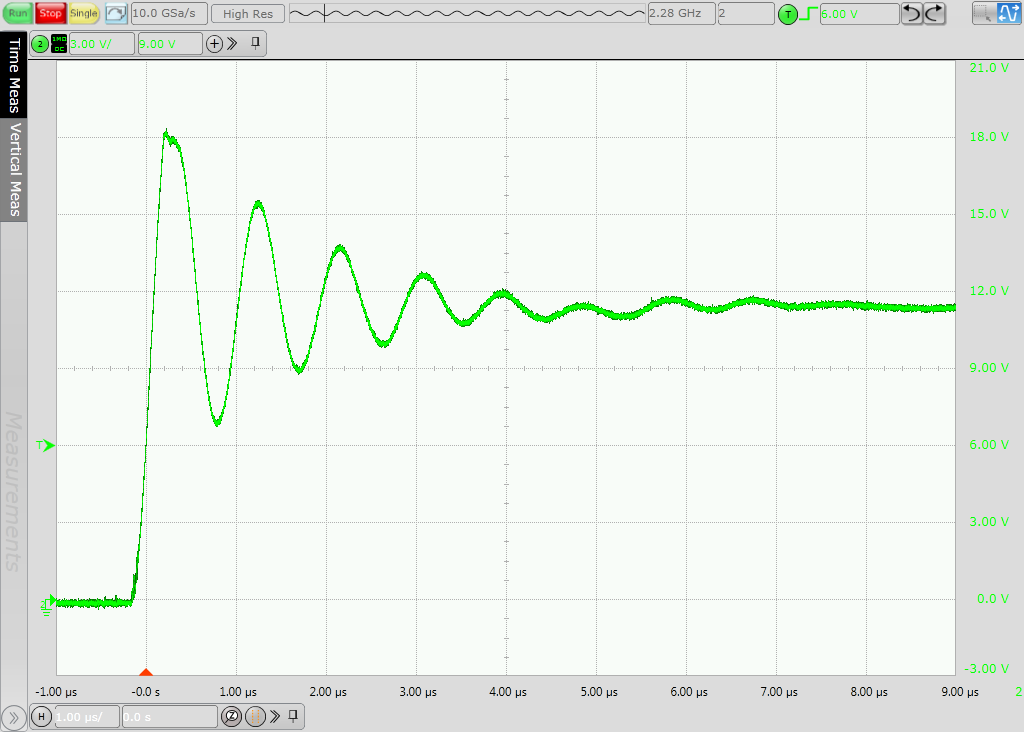Viewport: 1024px width, 732px height.
Task: Click the 4.00 µs time axis label
Action: tap(507, 692)
